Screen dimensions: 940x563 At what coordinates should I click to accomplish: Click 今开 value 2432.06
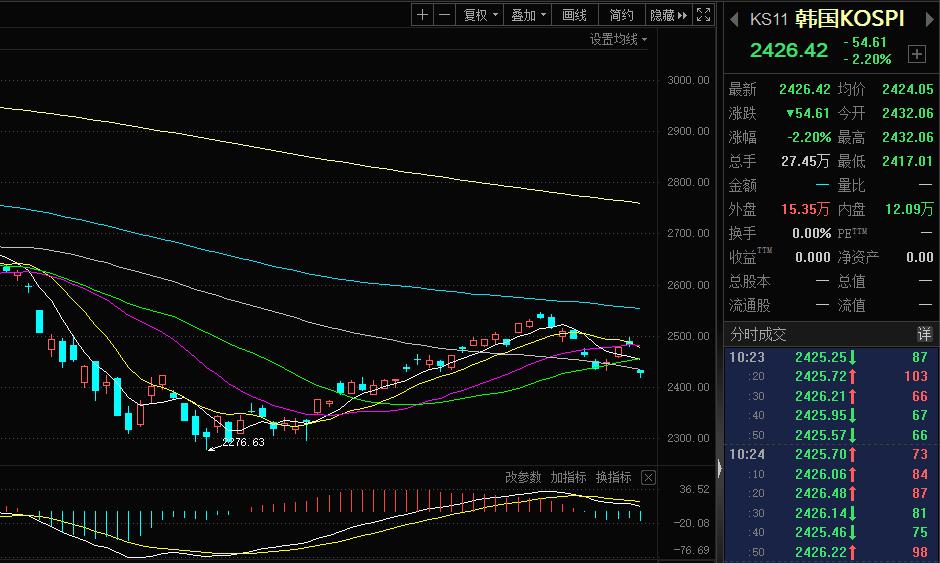[908, 113]
